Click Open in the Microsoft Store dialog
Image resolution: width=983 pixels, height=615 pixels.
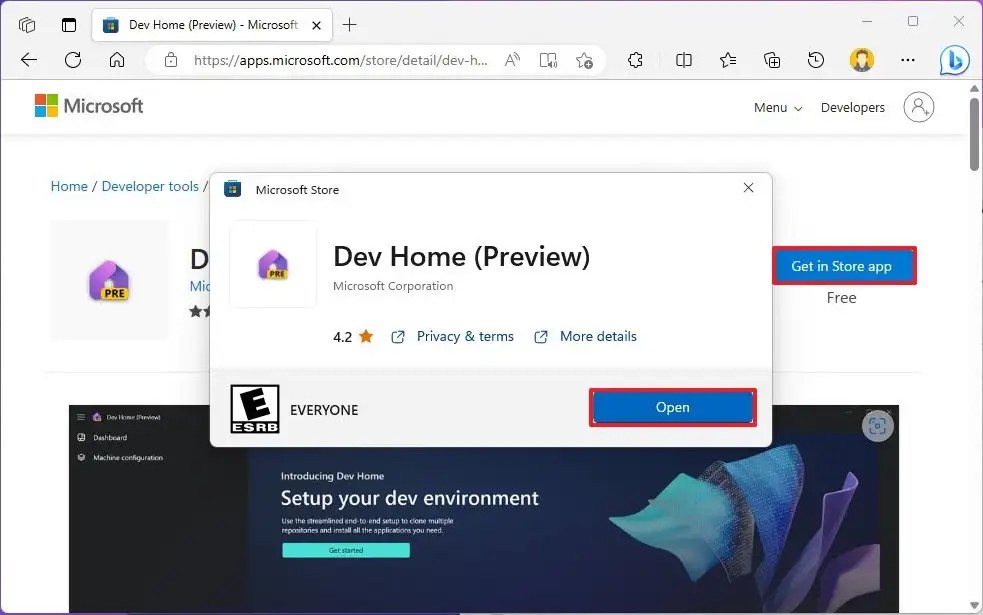pyautogui.click(x=672, y=407)
